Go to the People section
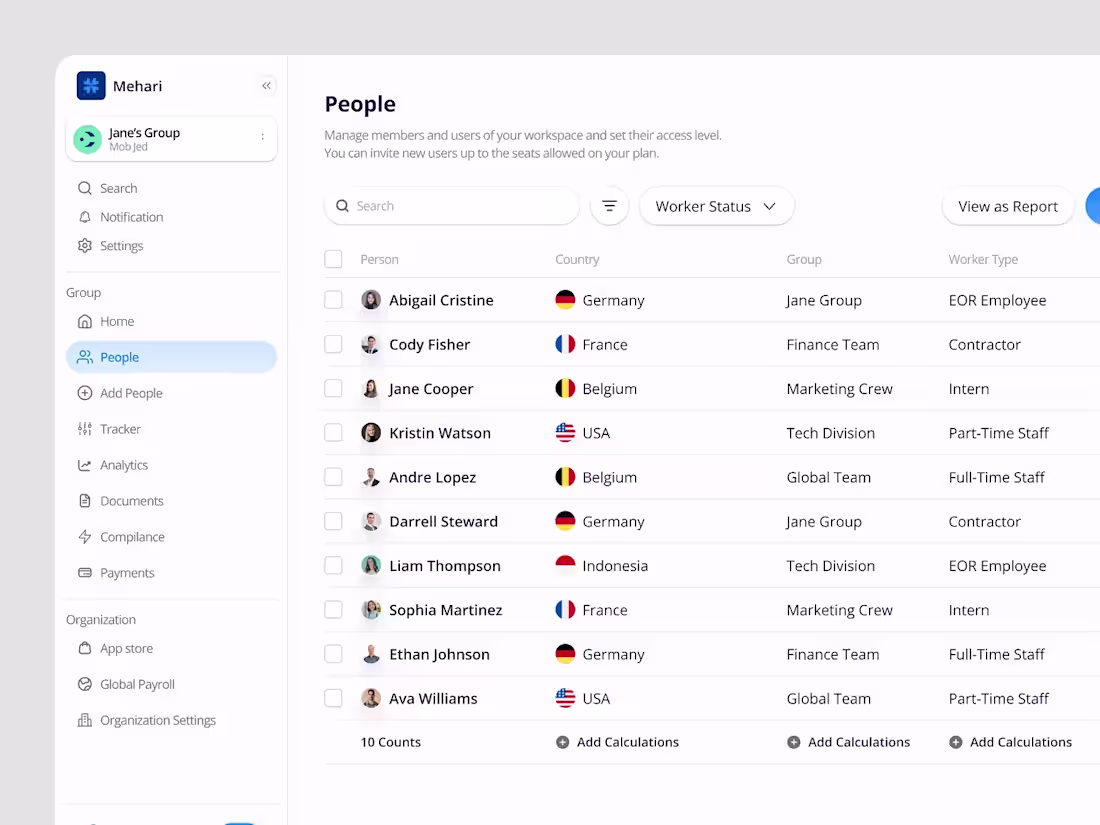The height and width of the screenshot is (825, 1100). 120,357
